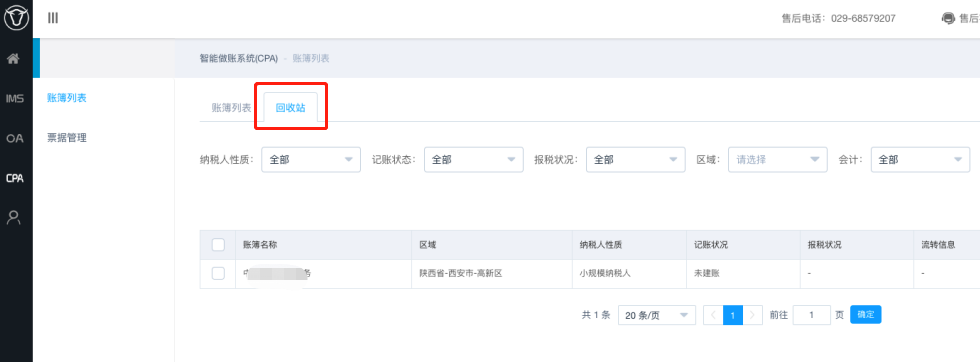Click the after-sales headset icon
Screen dimensions: 980x362
click(948, 19)
